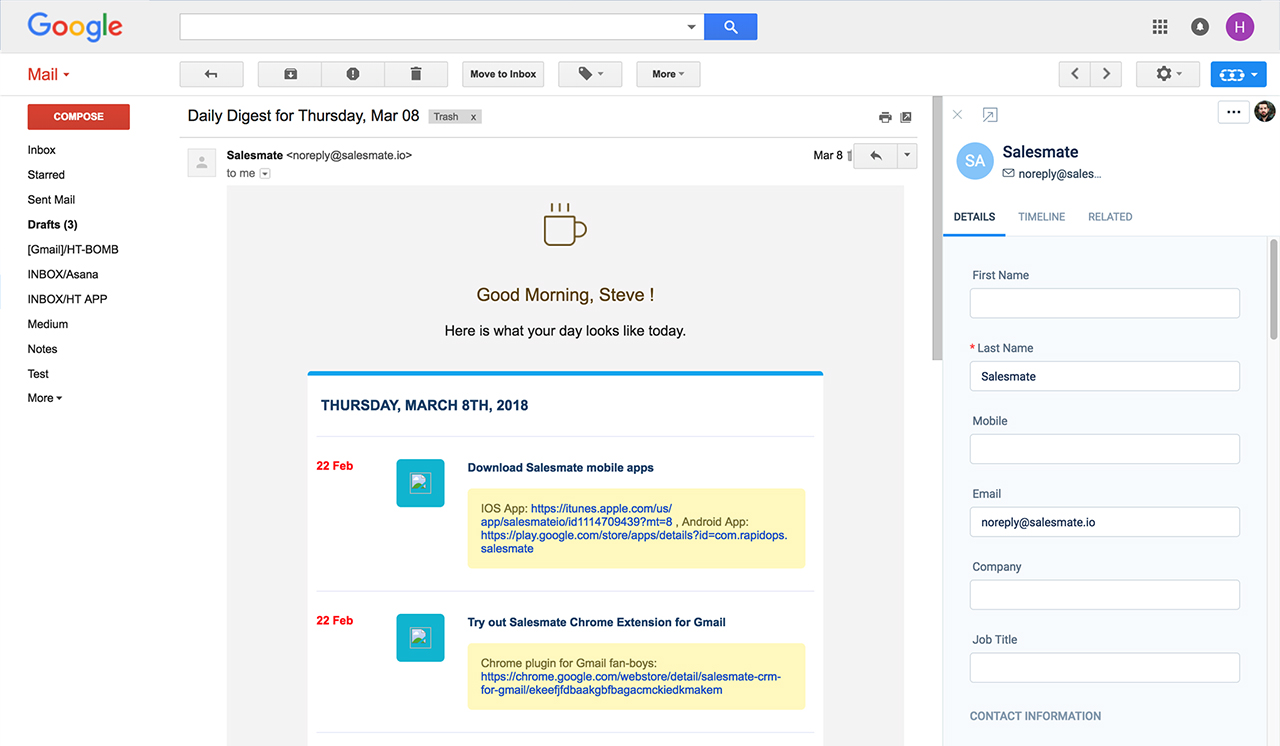Open the Notes label
Viewport: 1280px width, 746px height.
click(42, 349)
